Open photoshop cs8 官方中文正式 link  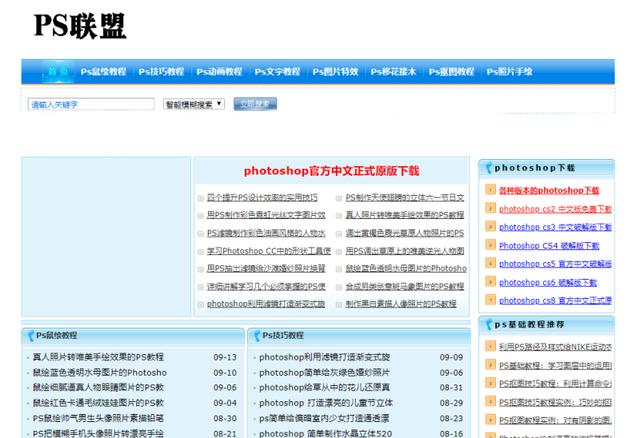tap(555, 301)
